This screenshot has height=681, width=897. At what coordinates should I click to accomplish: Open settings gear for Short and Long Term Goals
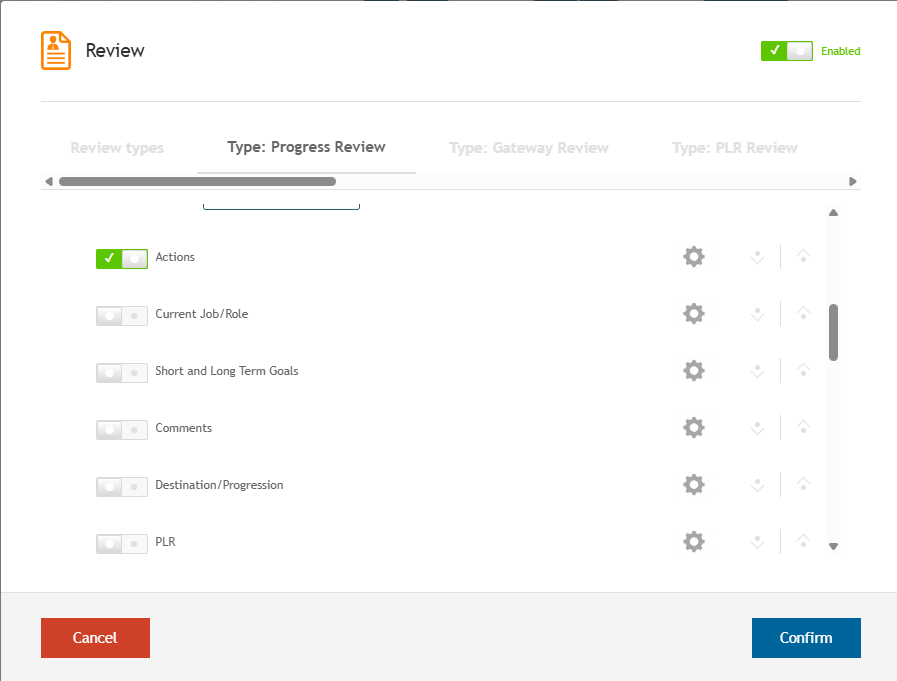(694, 371)
